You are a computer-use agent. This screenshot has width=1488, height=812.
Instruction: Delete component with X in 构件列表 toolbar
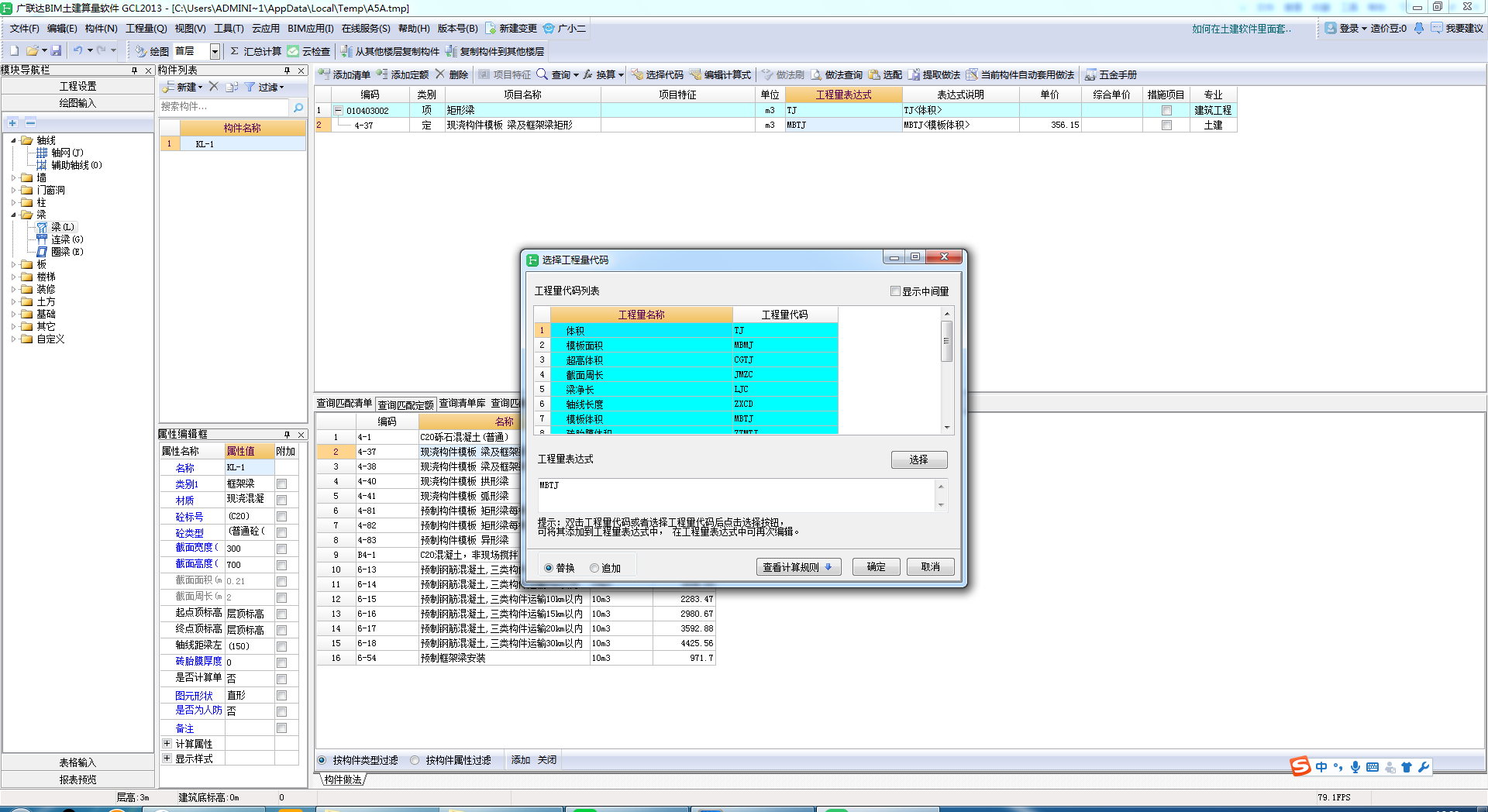tap(214, 87)
